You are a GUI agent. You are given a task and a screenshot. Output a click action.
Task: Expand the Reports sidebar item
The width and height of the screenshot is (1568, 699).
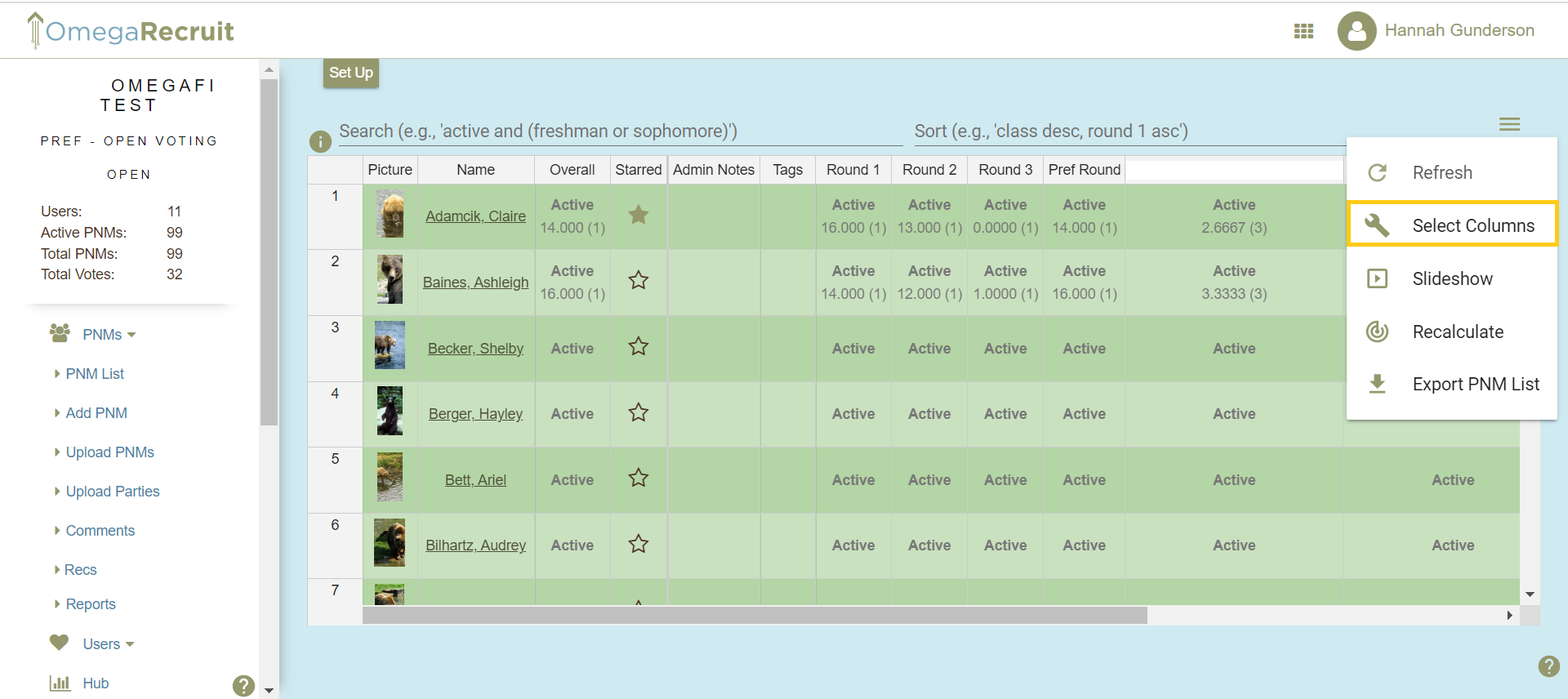click(91, 604)
